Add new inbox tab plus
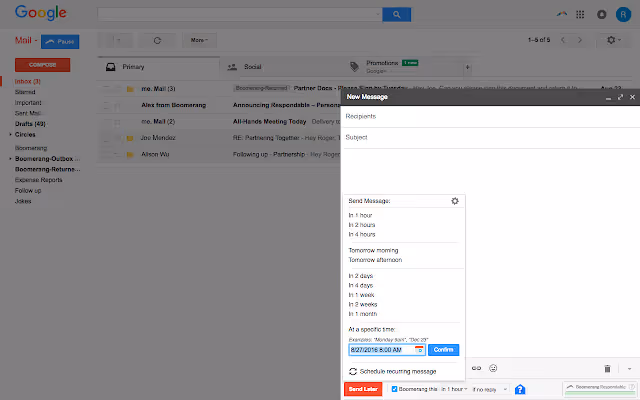 468,67
